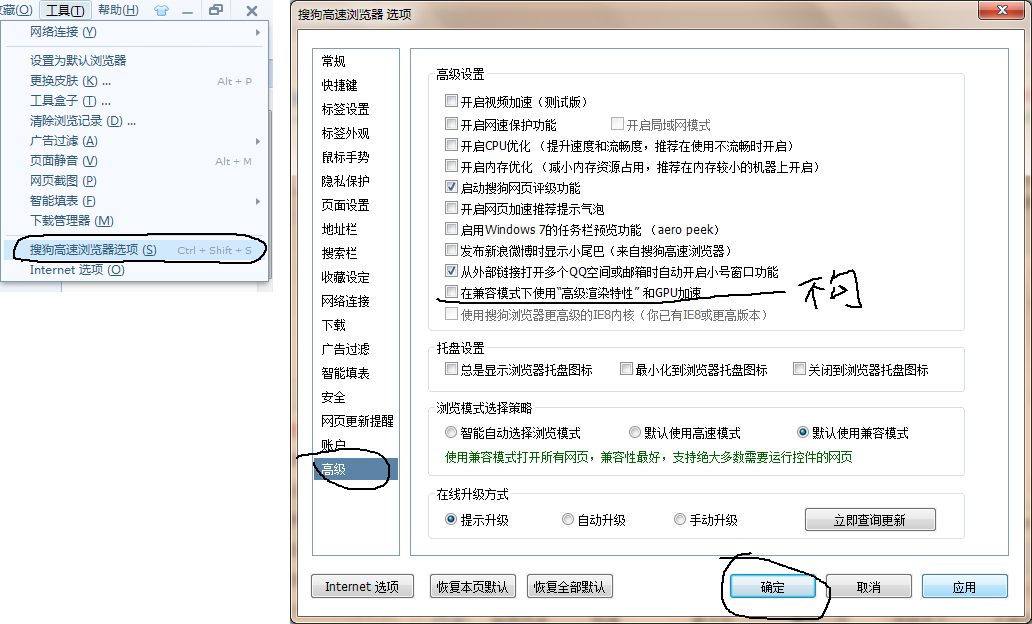Go to 页面设置 in sidebar
Viewport: 1032px width, 624px height.
coord(356,205)
